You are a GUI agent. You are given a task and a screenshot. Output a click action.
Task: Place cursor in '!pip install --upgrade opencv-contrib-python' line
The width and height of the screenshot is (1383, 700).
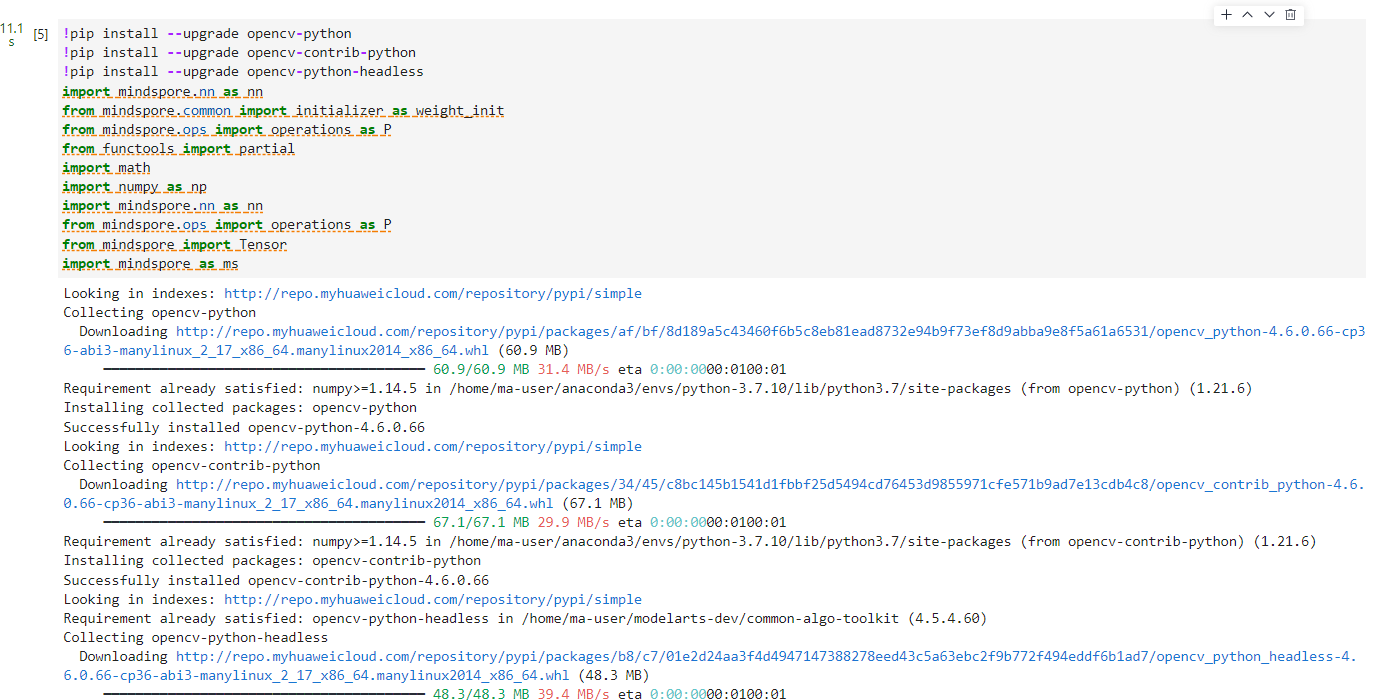pos(239,53)
